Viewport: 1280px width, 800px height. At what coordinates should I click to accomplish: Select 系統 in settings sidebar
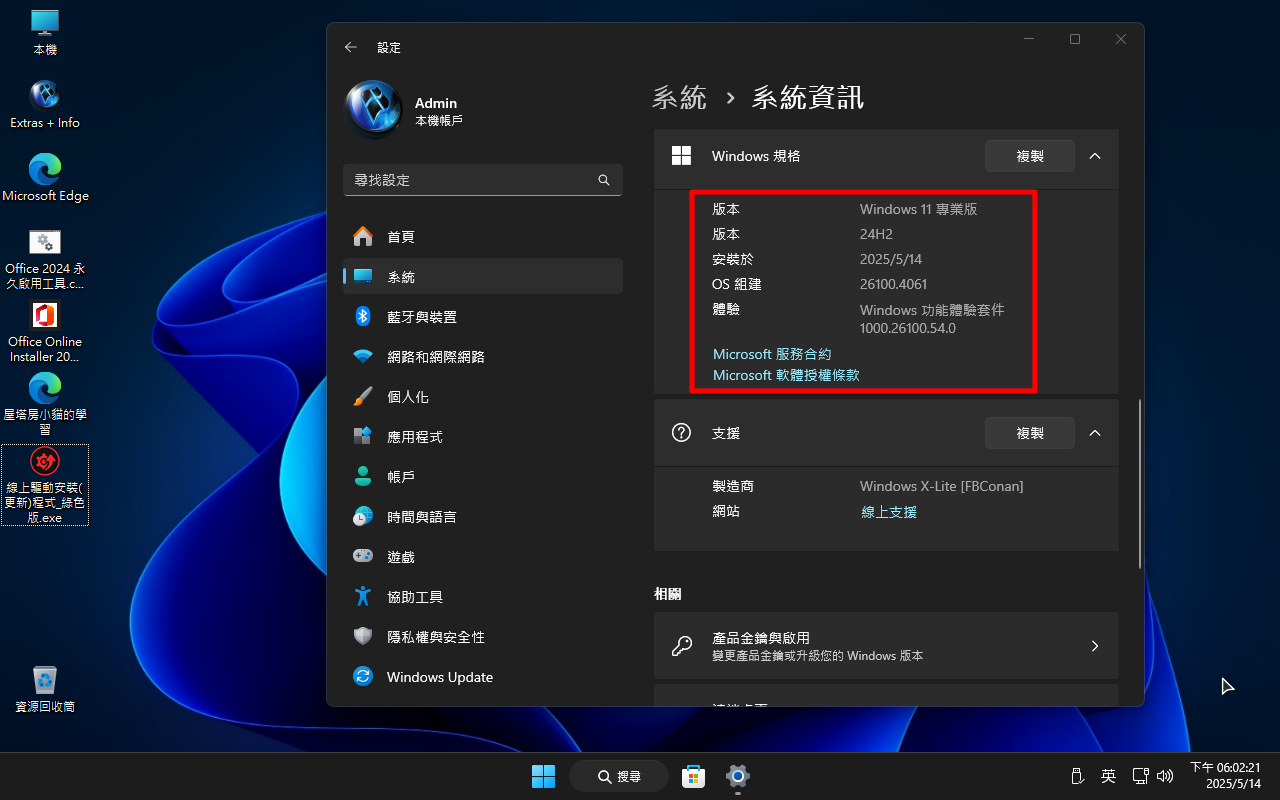[482, 277]
